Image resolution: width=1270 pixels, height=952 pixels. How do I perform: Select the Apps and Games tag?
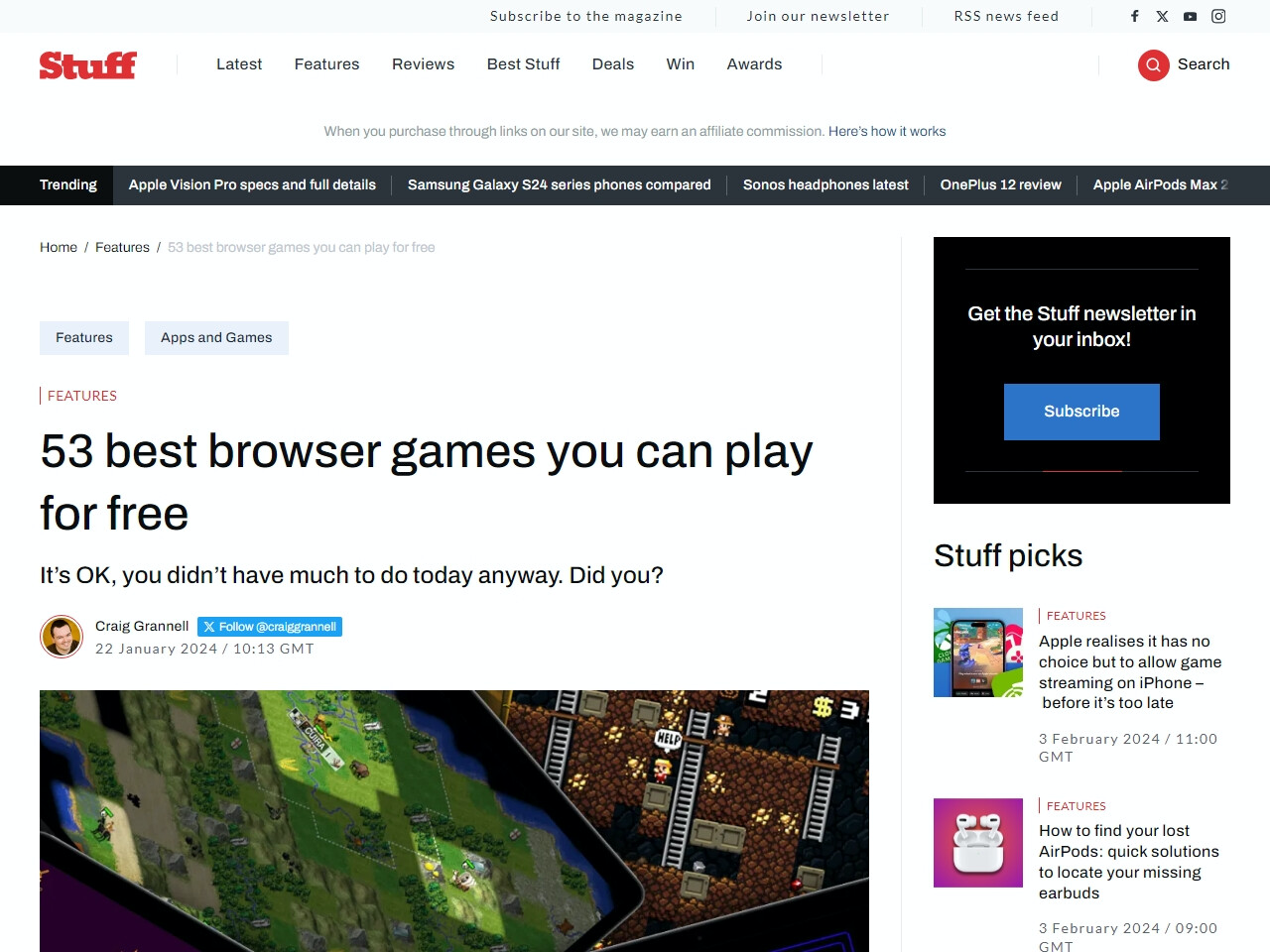pos(216,338)
